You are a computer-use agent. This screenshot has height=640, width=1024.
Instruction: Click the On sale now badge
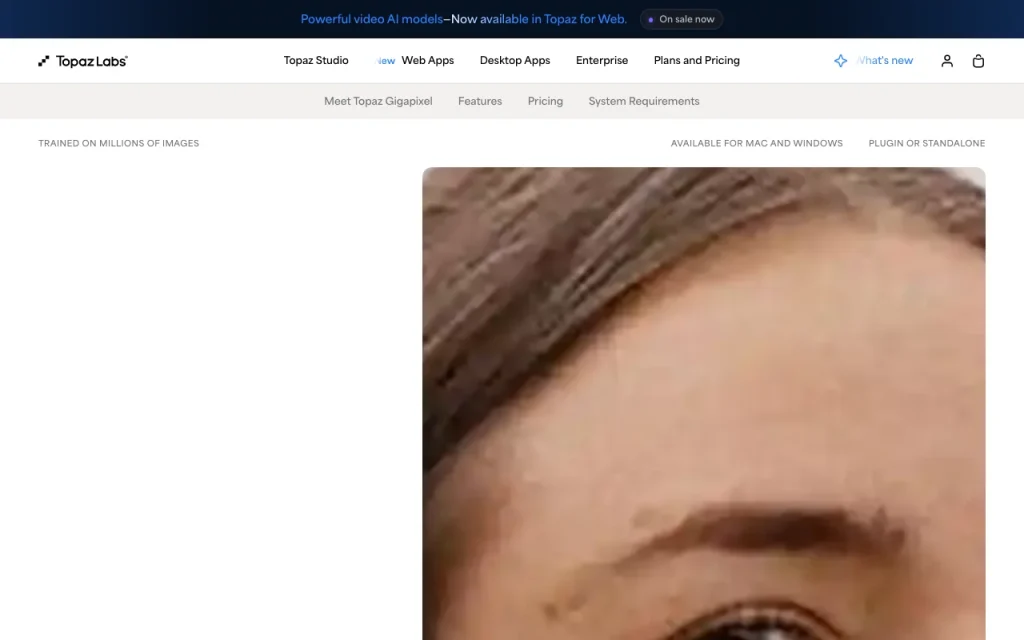(x=681, y=19)
